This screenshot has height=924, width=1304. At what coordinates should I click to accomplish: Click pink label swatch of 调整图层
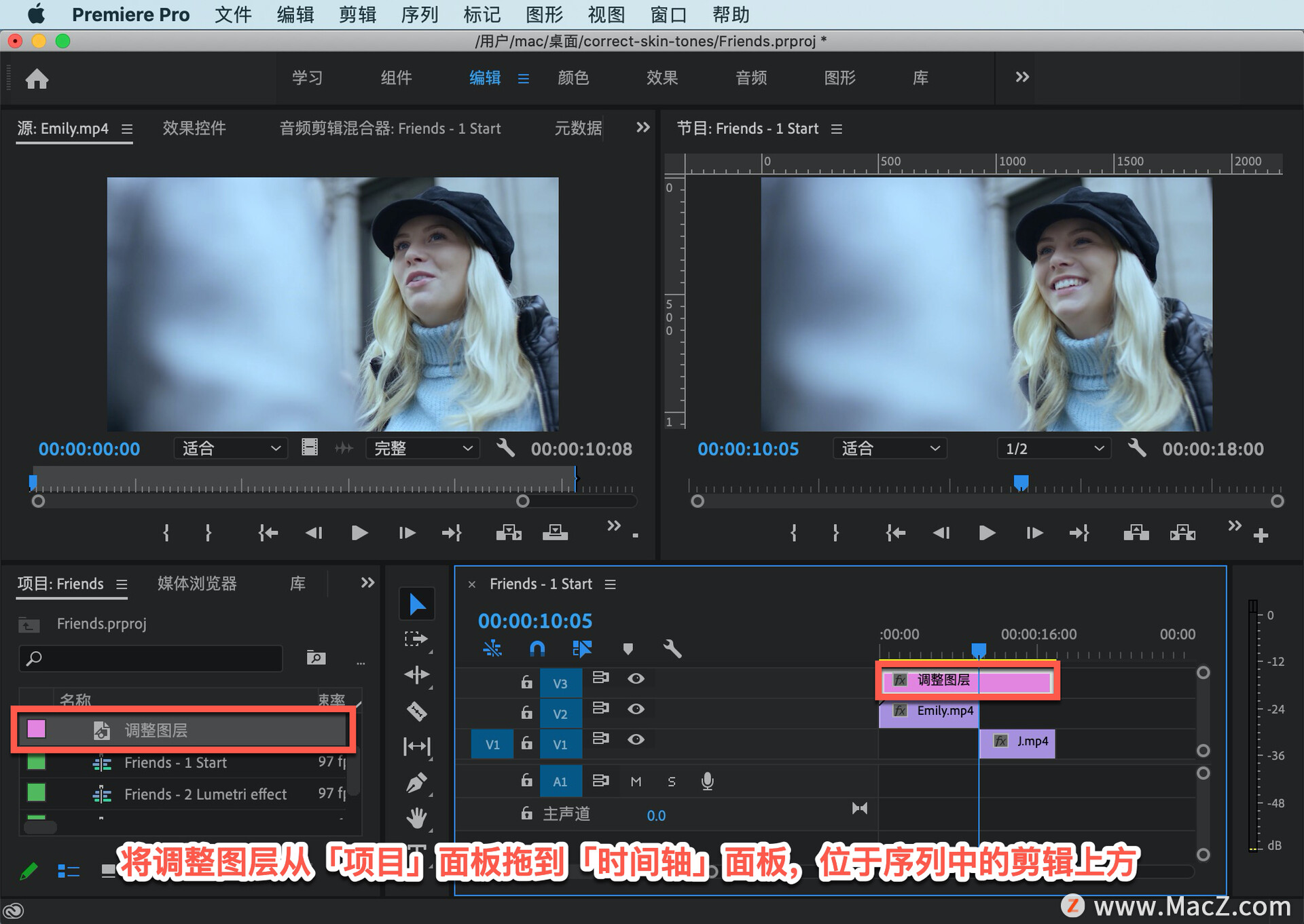click(x=36, y=729)
